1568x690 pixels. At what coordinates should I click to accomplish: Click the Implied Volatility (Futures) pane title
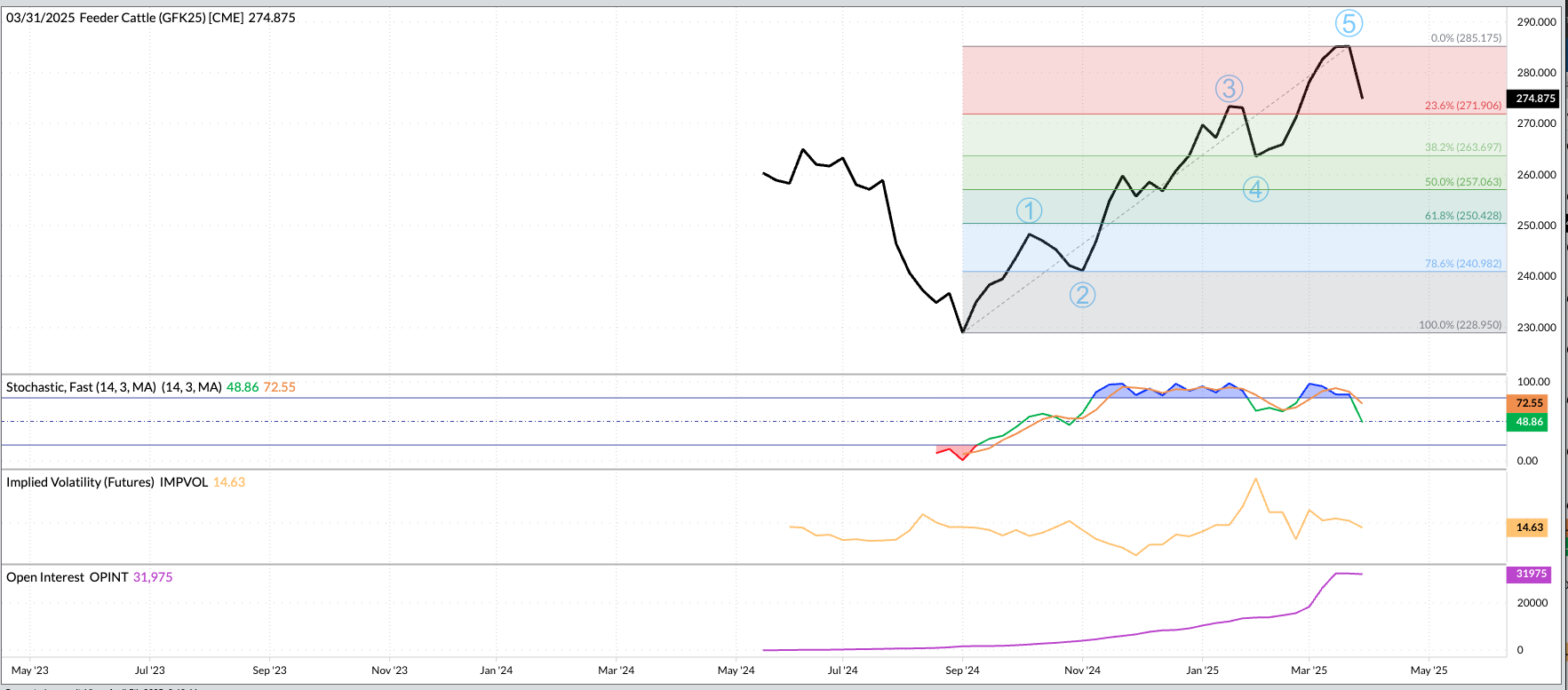107,482
